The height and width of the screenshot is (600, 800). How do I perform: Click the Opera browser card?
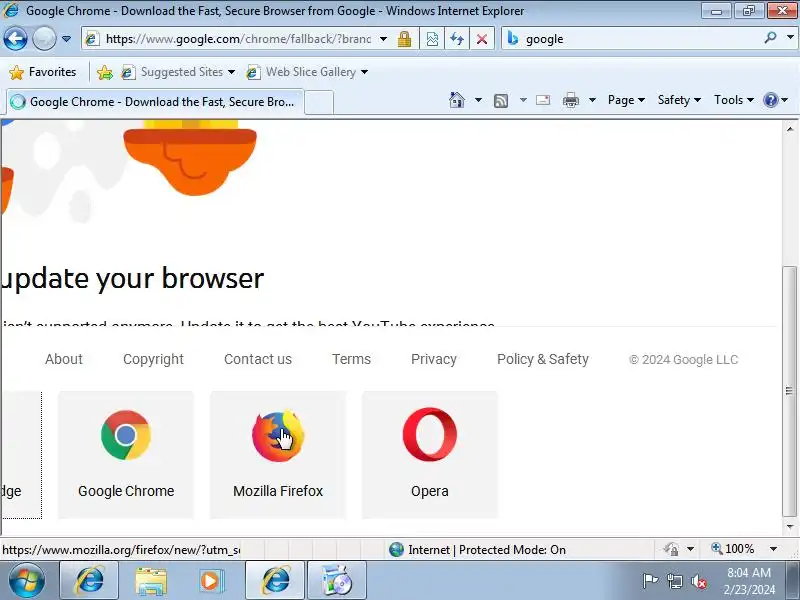tap(430, 455)
